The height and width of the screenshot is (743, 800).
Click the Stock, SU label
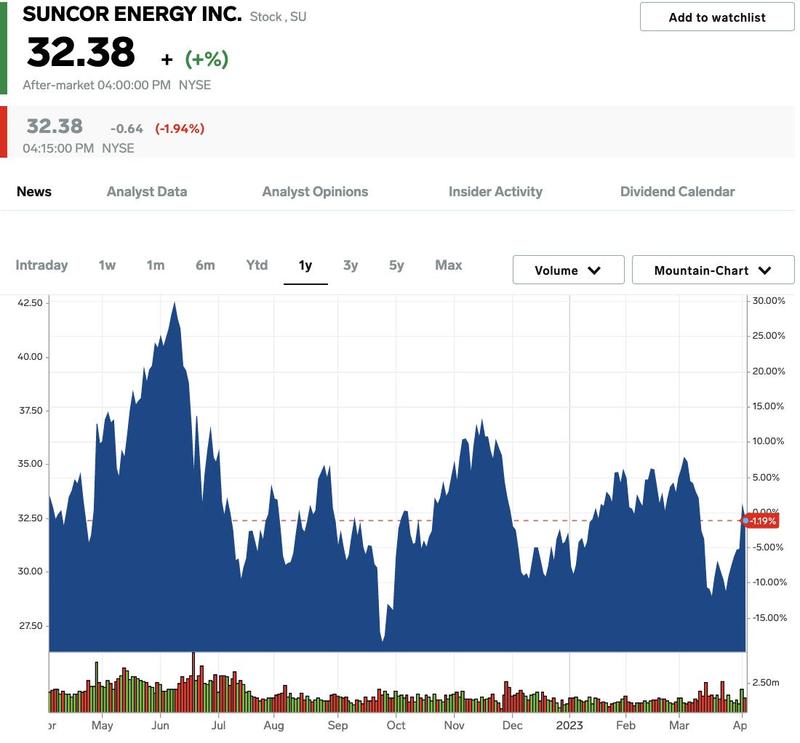[278, 17]
